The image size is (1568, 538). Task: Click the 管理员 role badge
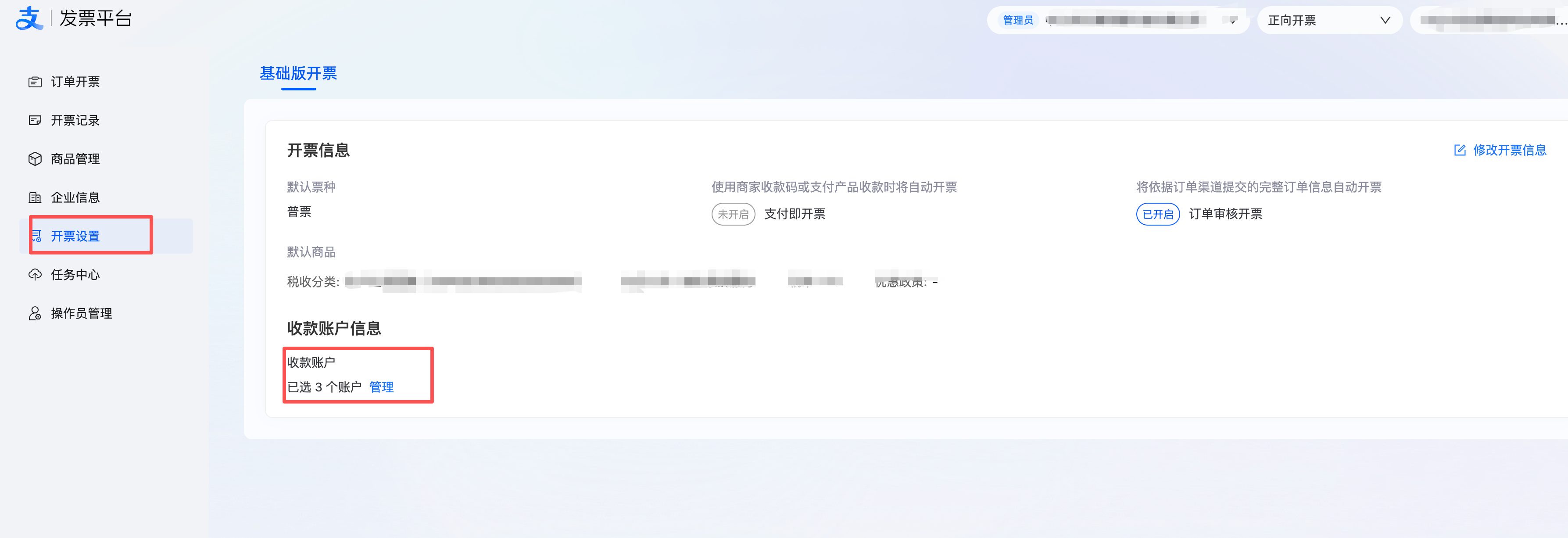1018,20
